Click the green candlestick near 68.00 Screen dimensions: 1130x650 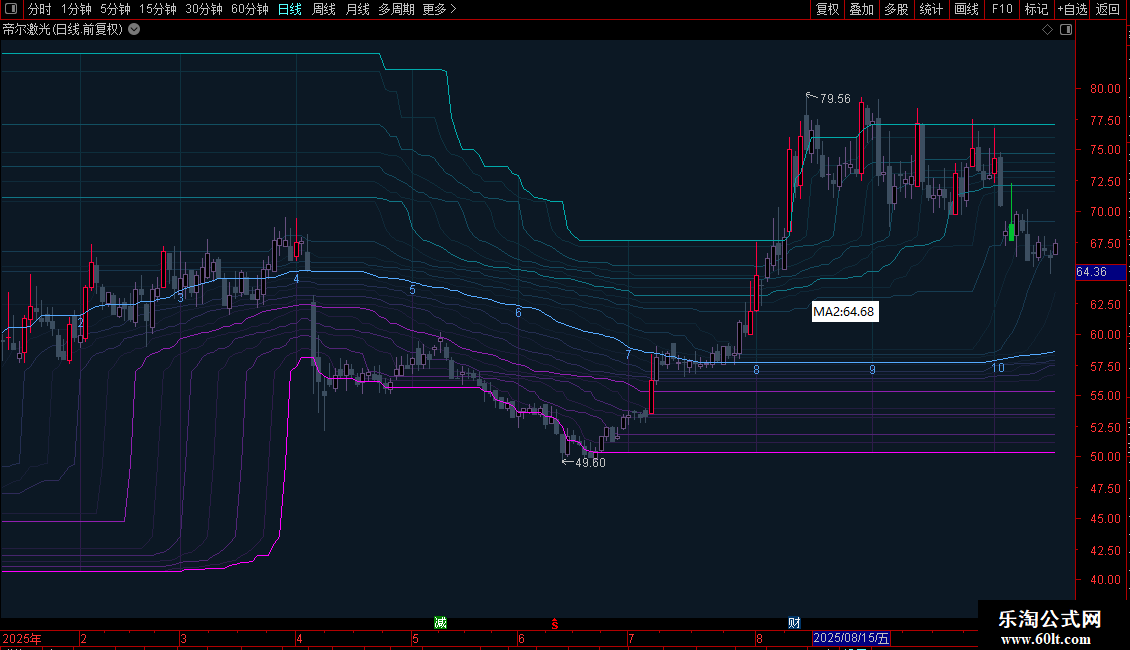[x=1012, y=231]
